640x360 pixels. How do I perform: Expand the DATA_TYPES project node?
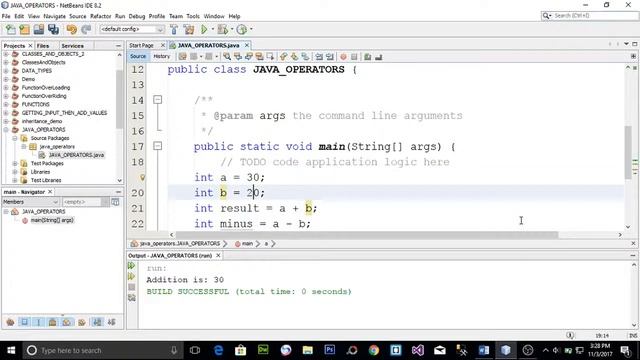click(x=6, y=71)
